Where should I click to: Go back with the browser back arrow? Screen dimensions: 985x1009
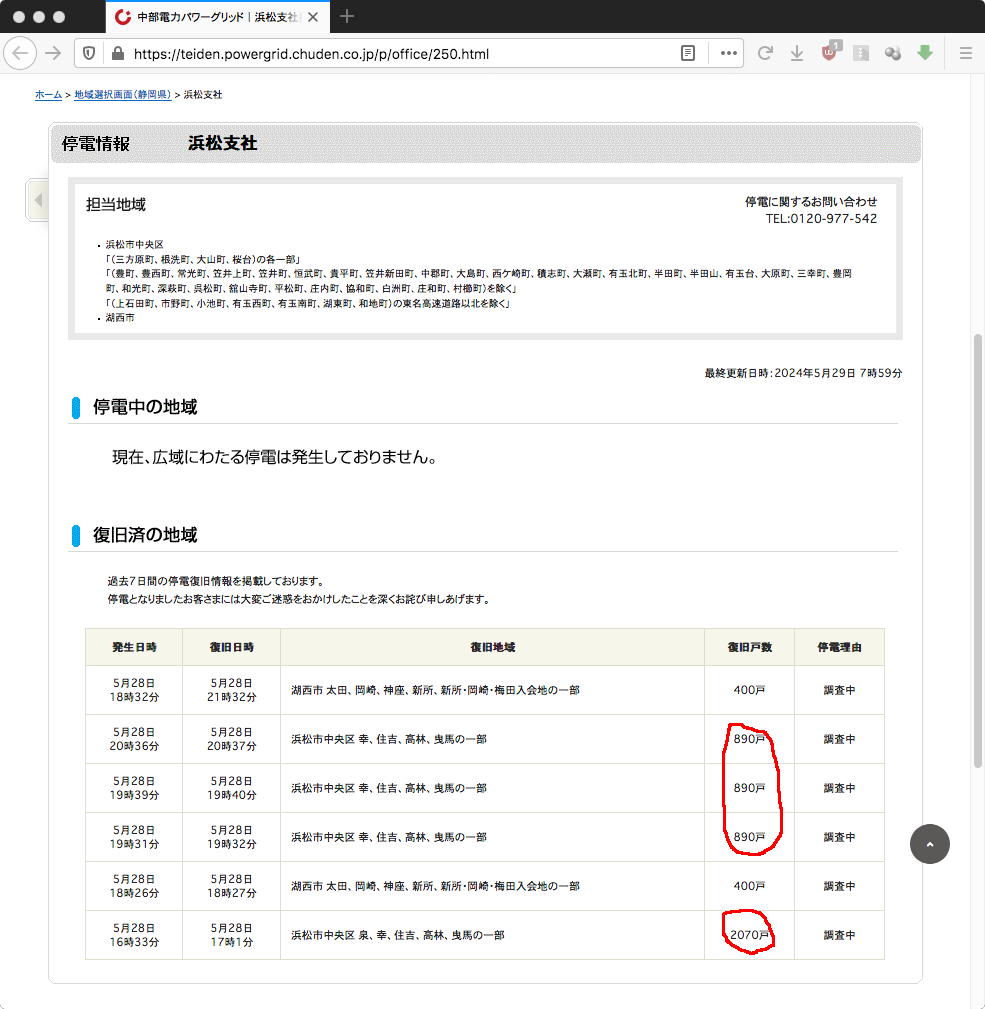pos(20,53)
